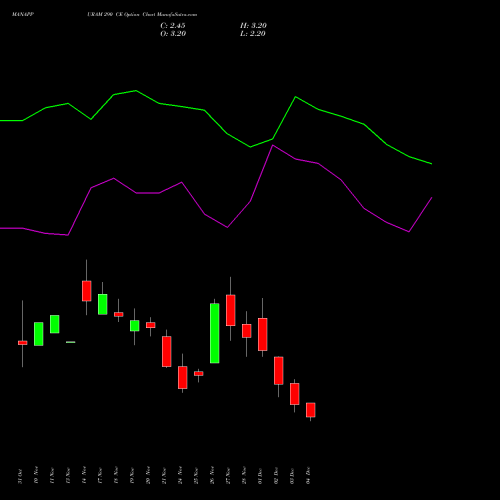
Task: Select the '10 Nov' date label
Action: tap(36, 475)
